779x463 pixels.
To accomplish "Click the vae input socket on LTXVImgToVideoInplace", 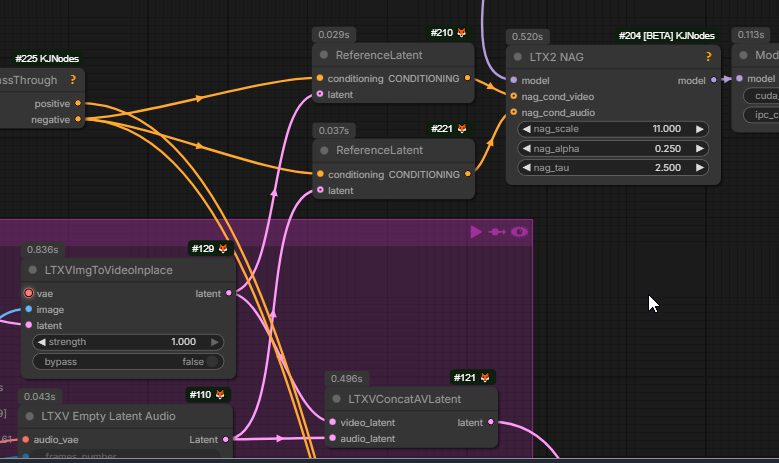I will click(29, 293).
